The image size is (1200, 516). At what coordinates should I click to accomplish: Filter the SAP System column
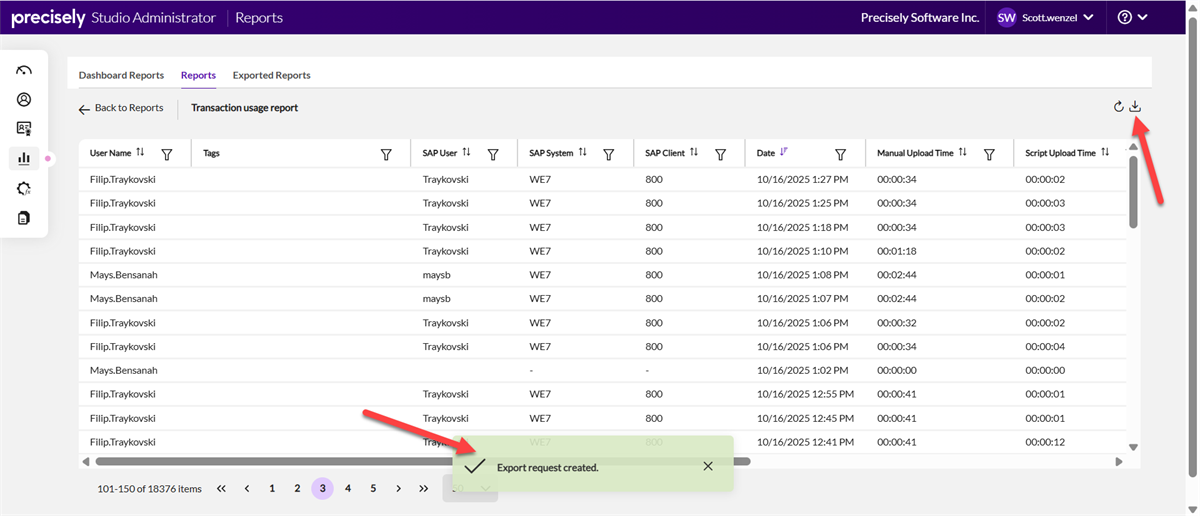(x=609, y=154)
